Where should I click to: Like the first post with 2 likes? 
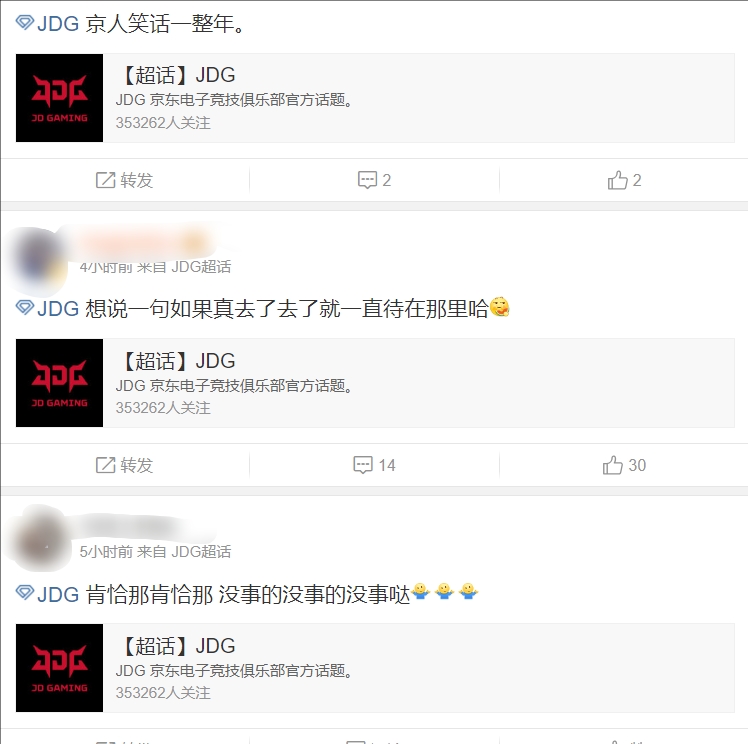(624, 180)
